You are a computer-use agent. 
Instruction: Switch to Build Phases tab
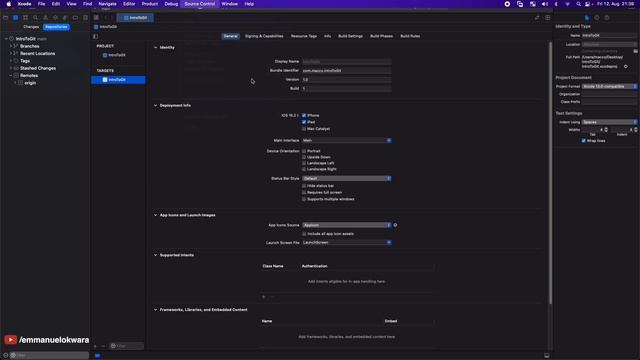coord(381,36)
